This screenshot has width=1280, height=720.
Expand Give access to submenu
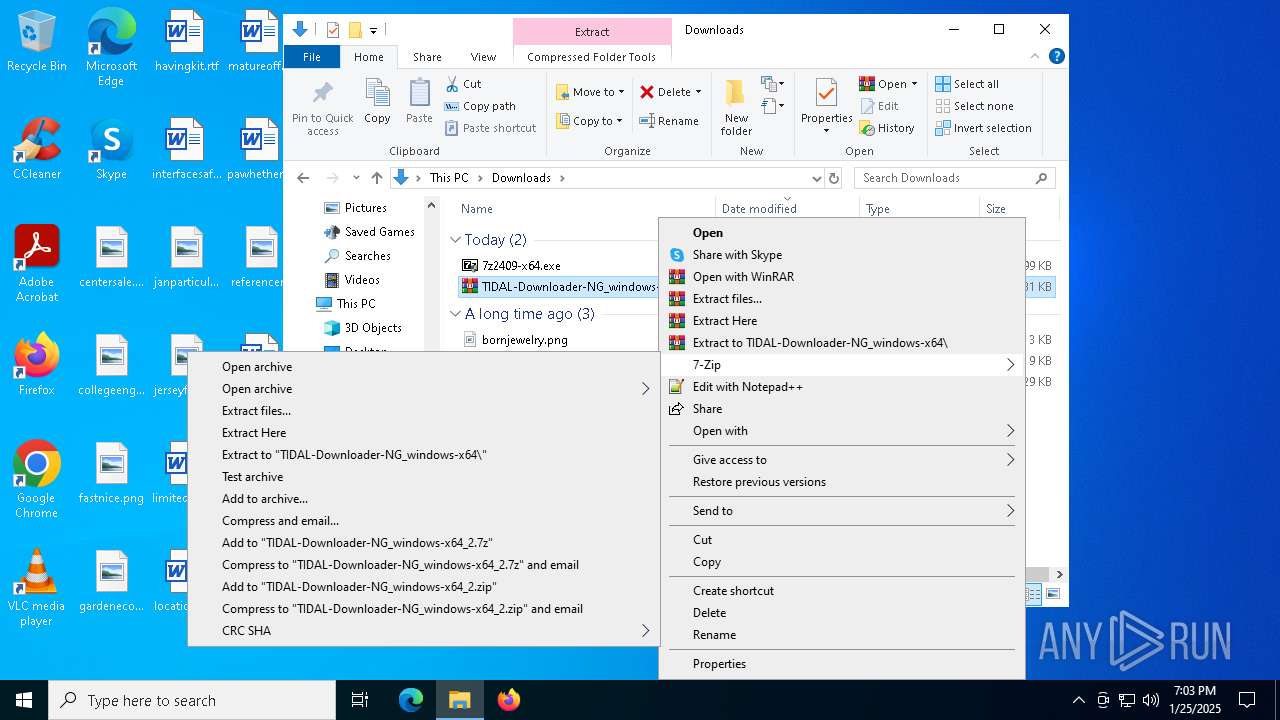(1010, 460)
